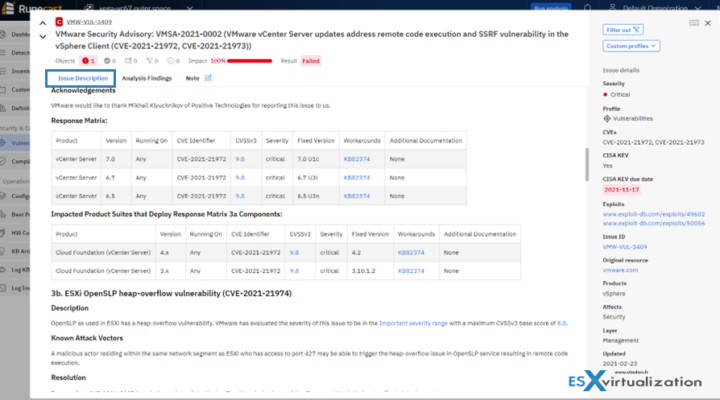This screenshot has width=720, height=400.
Task: Open Dashboard in the left sidebar
Action: [15, 34]
